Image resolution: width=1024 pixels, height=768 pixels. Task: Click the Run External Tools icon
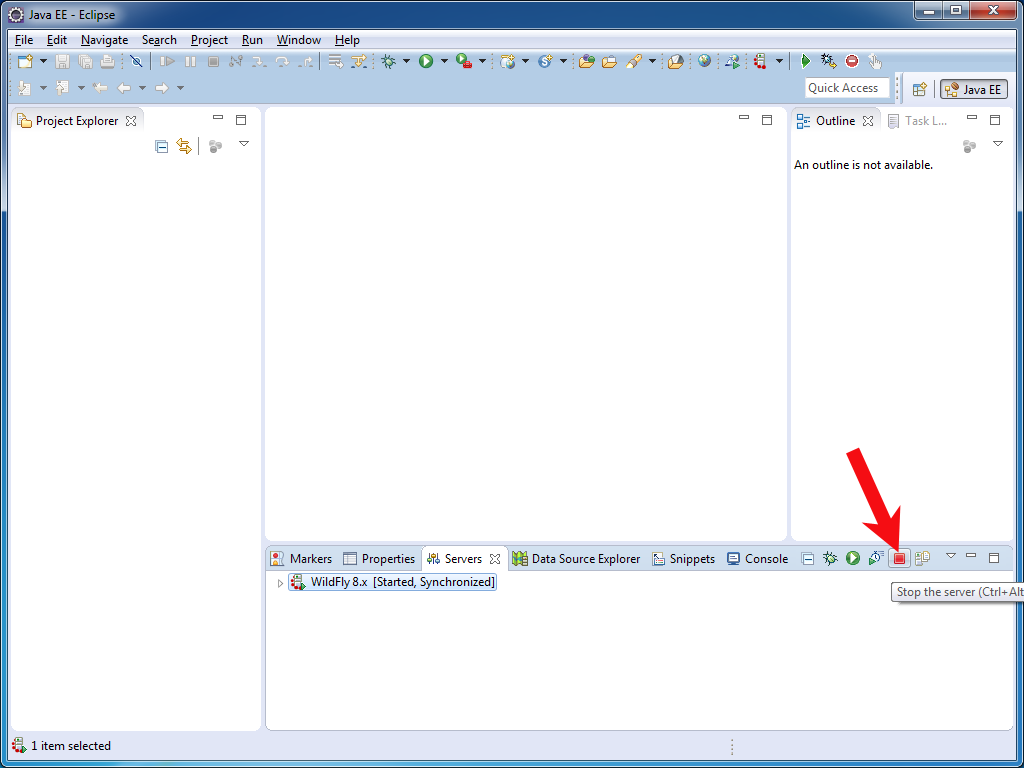(x=464, y=61)
